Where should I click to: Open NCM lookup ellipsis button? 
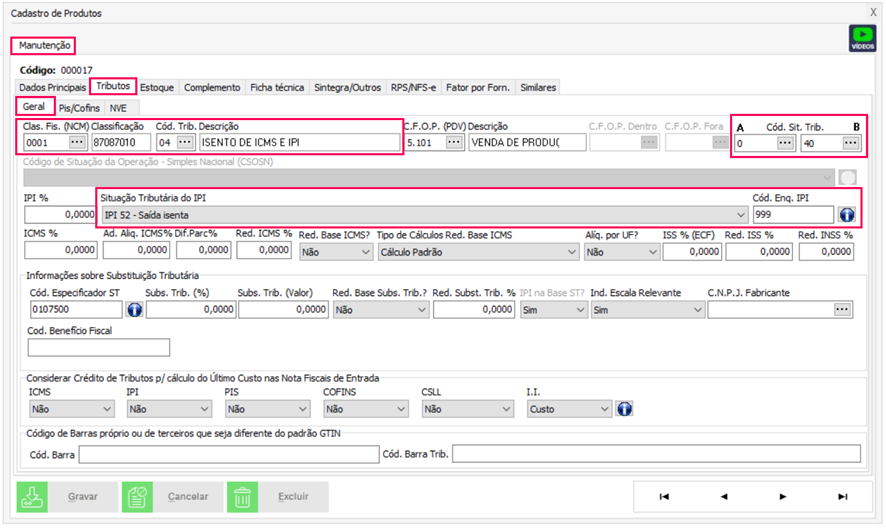[77, 143]
